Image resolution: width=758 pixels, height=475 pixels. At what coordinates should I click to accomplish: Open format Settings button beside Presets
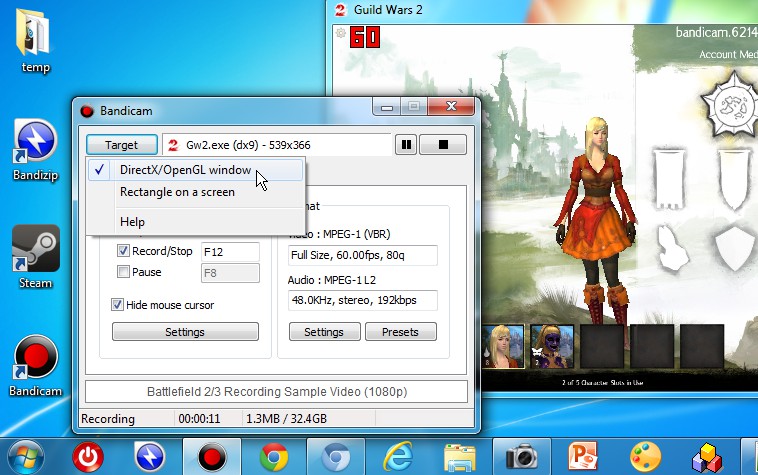point(324,332)
